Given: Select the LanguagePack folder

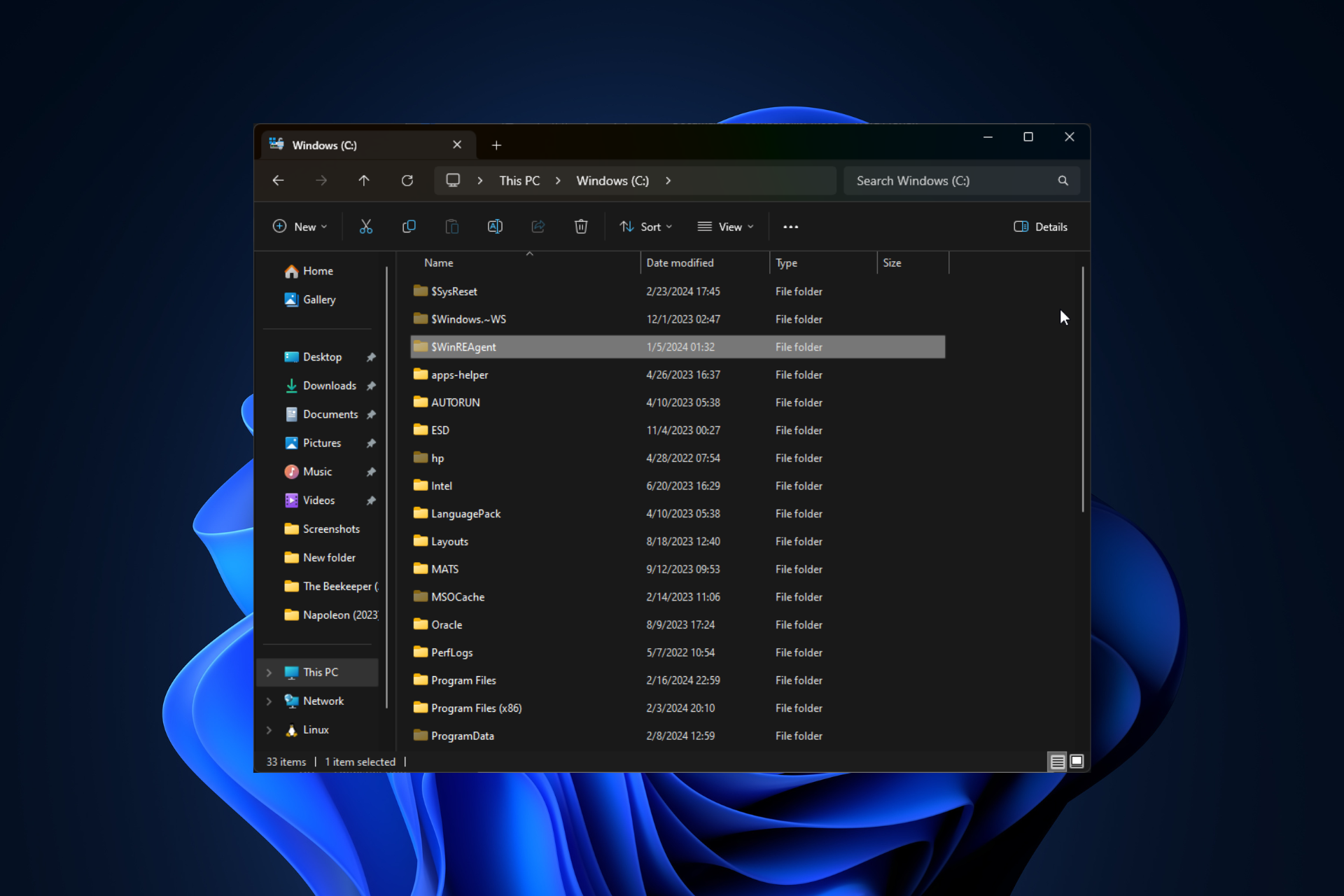Looking at the screenshot, I should pos(678,514).
